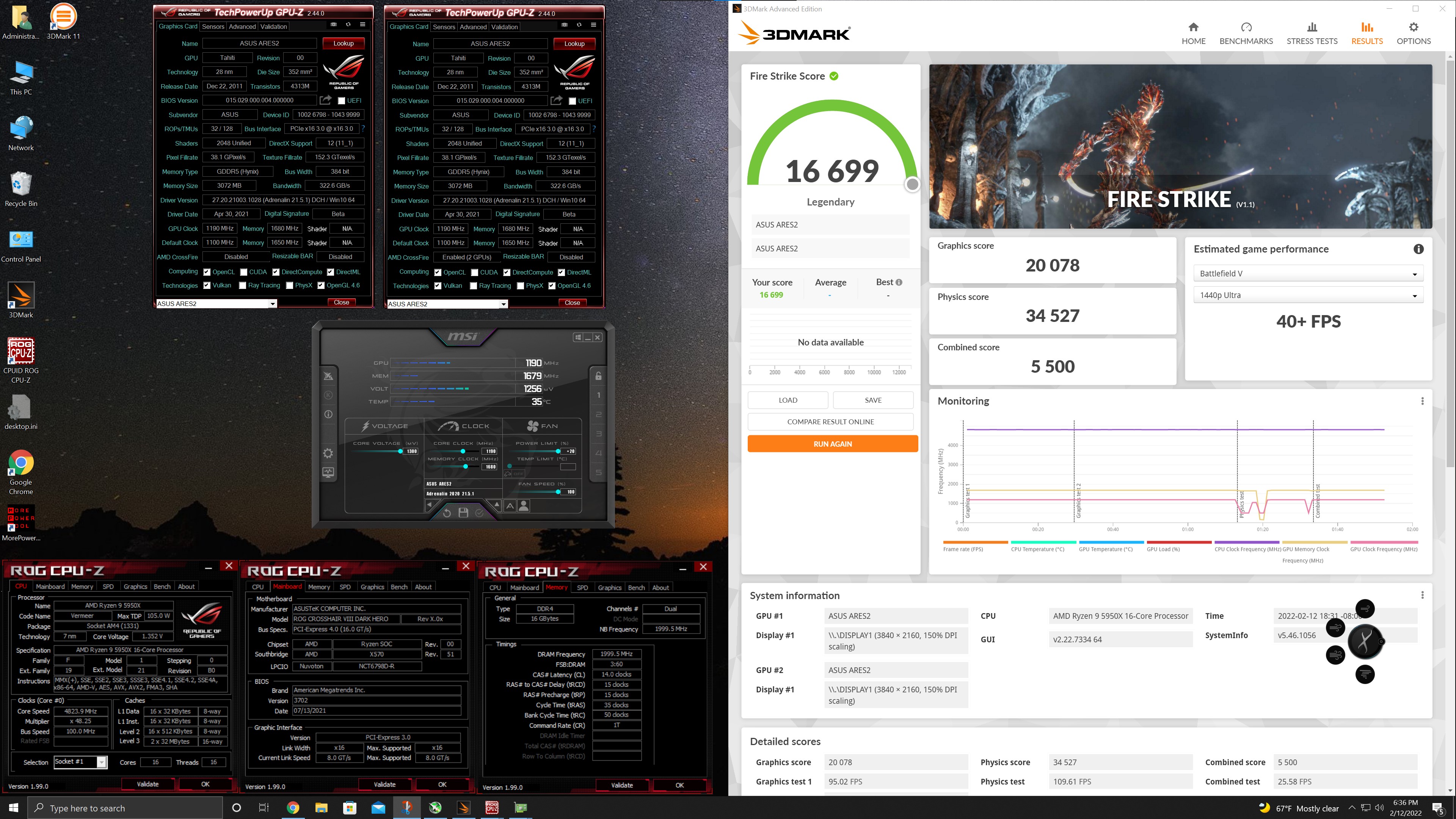Screen dimensions: 1456x819
Task: Toggle Ray Tracing checkbox in left GPU-Z window
Action: point(243,286)
